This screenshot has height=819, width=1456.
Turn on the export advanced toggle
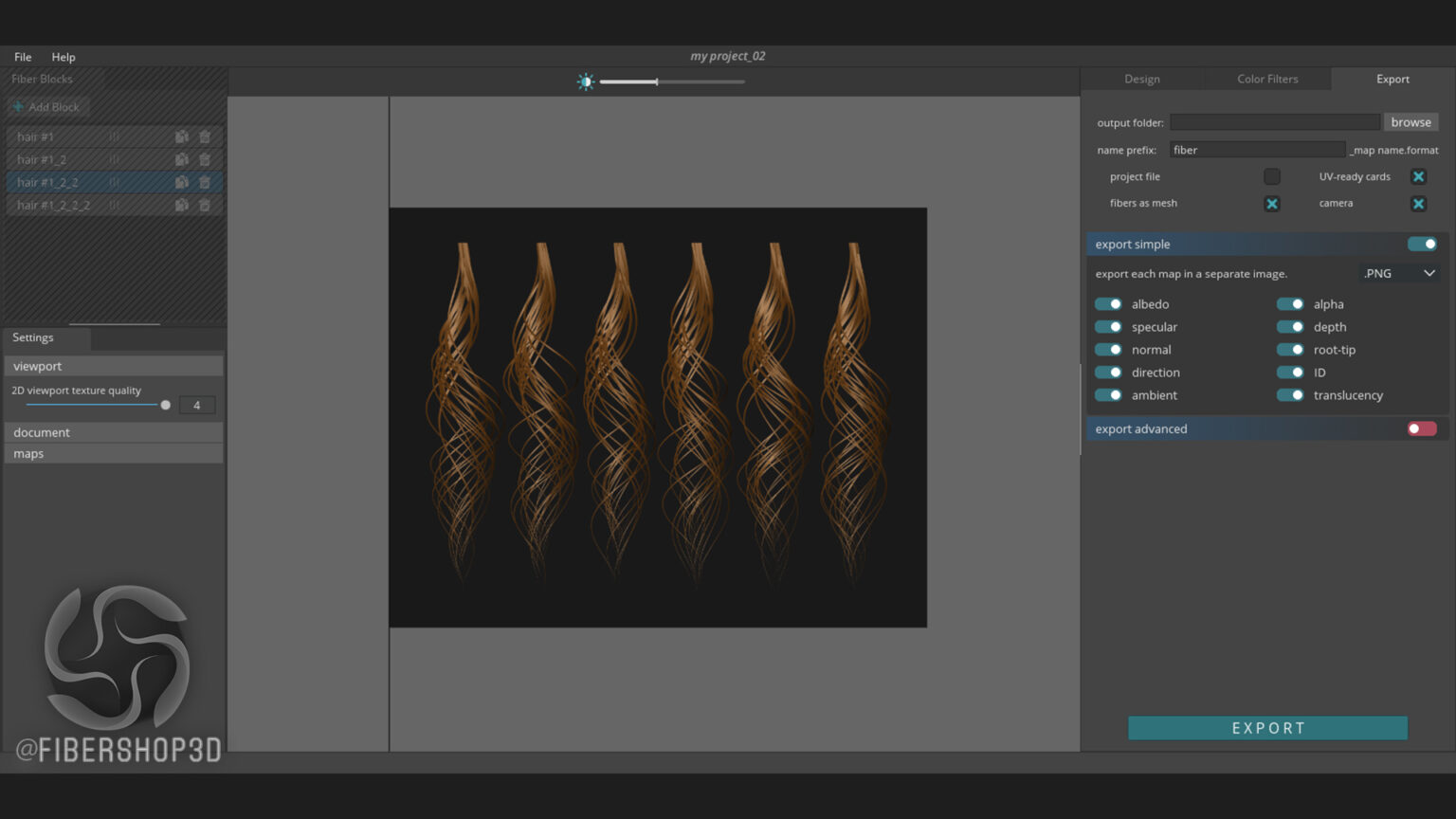[1422, 428]
